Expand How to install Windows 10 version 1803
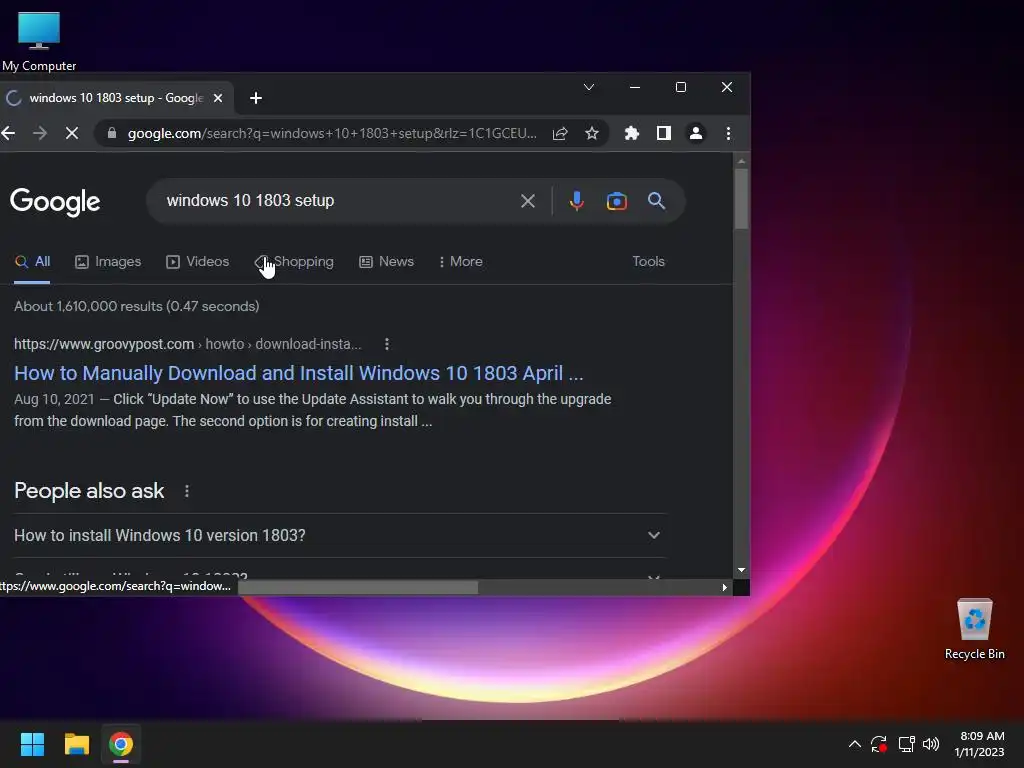This screenshot has height=768, width=1024. click(340, 536)
